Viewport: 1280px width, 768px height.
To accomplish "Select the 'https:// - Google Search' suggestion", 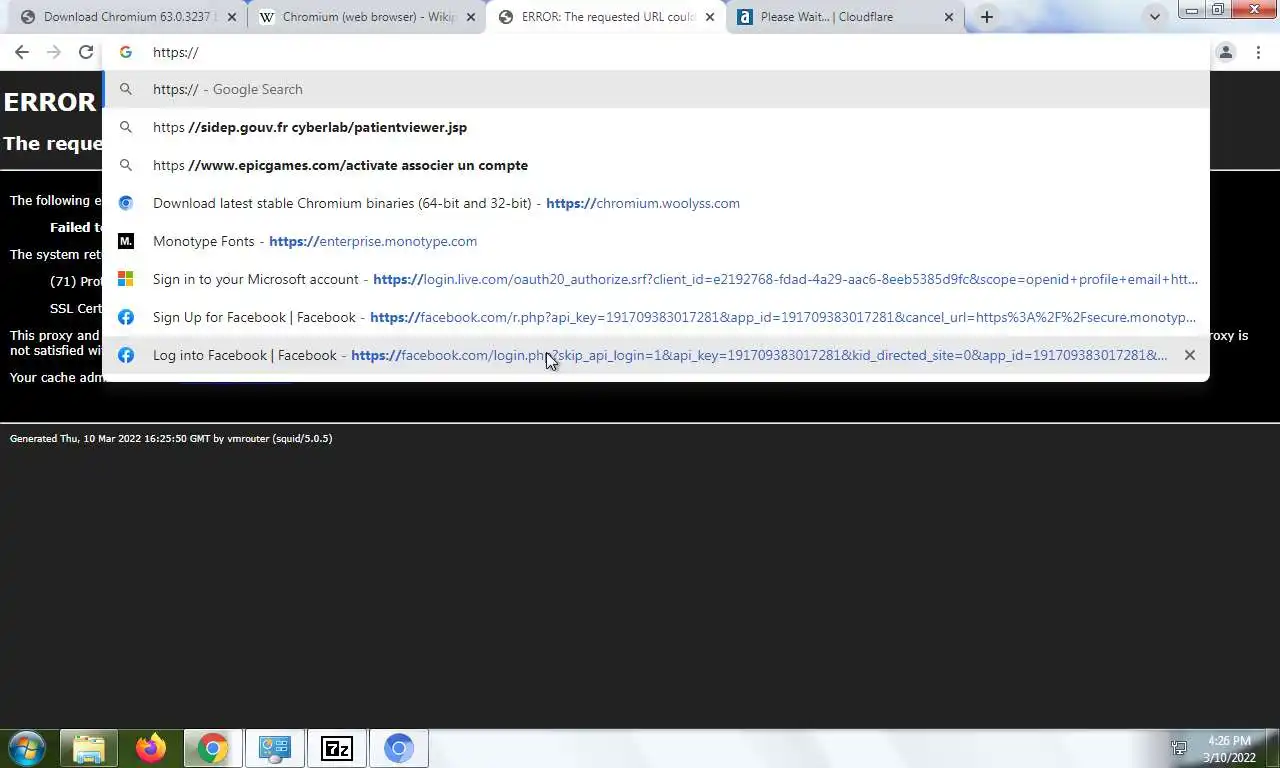I will tap(656, 89).
